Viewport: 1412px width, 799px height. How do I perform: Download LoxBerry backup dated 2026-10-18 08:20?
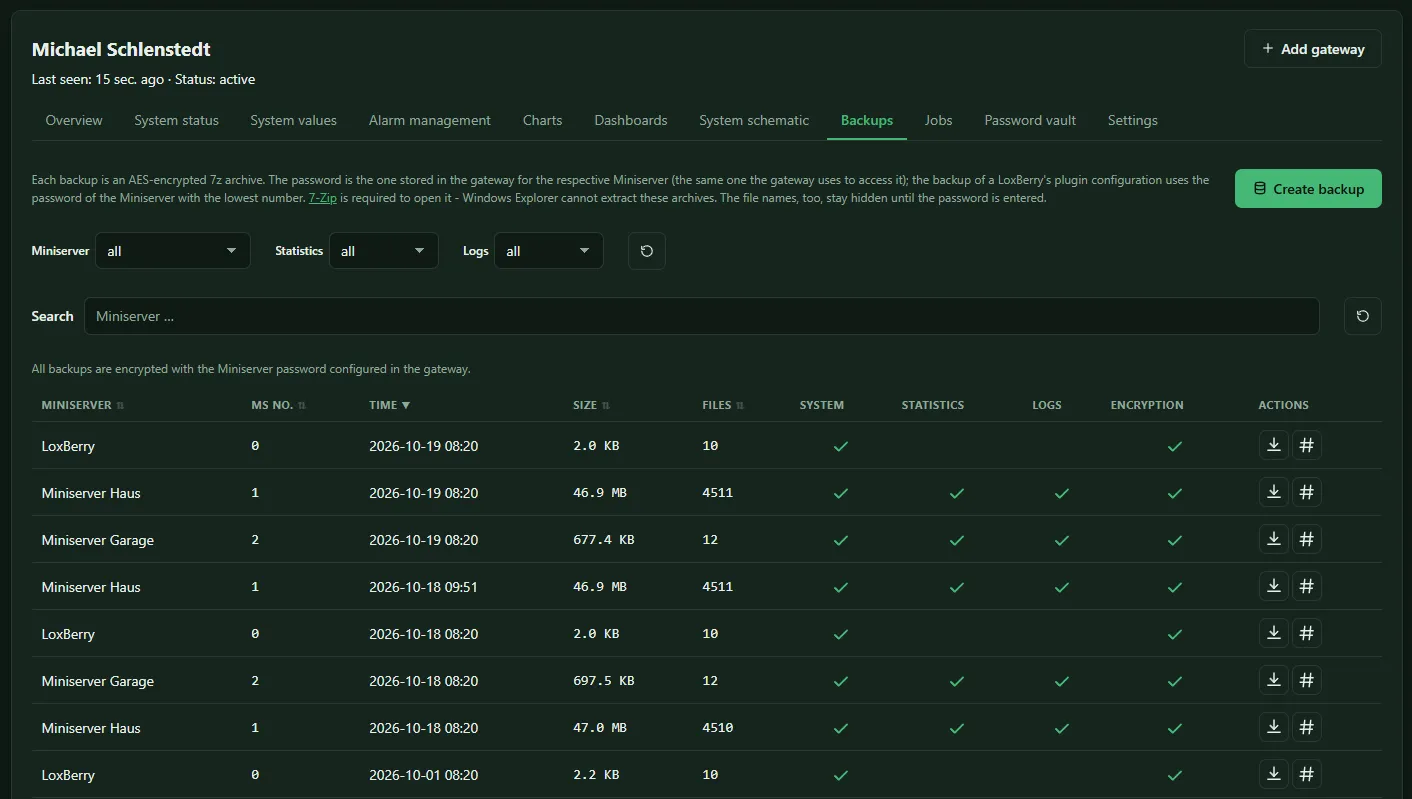coord(1274,633)
